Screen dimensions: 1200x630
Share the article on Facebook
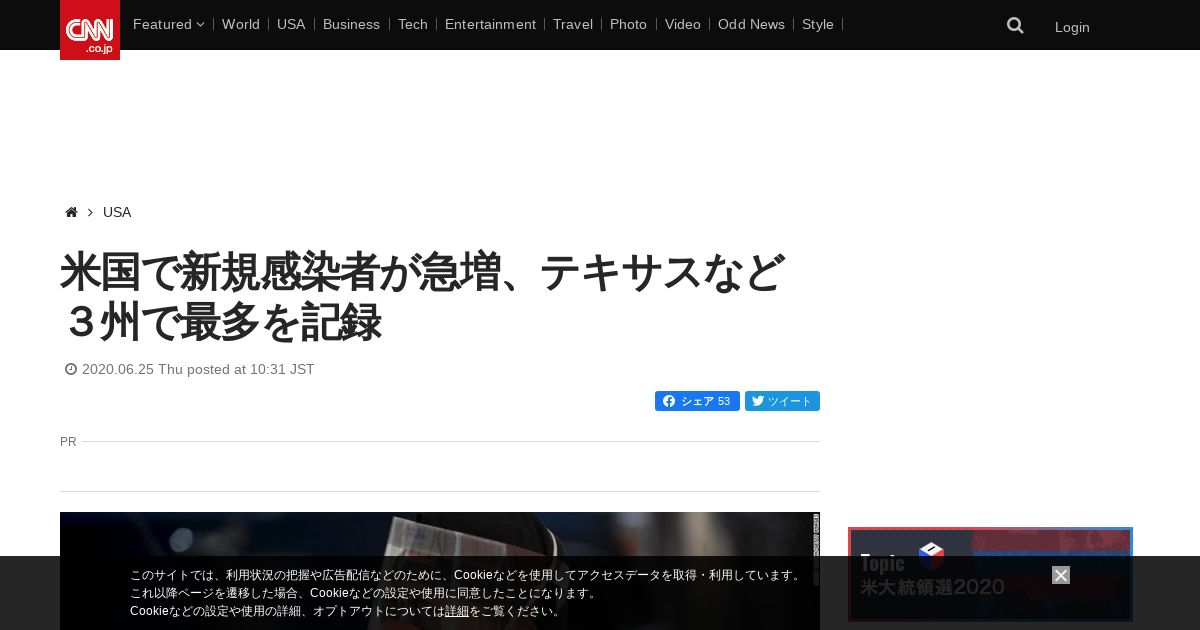(697, 401)
